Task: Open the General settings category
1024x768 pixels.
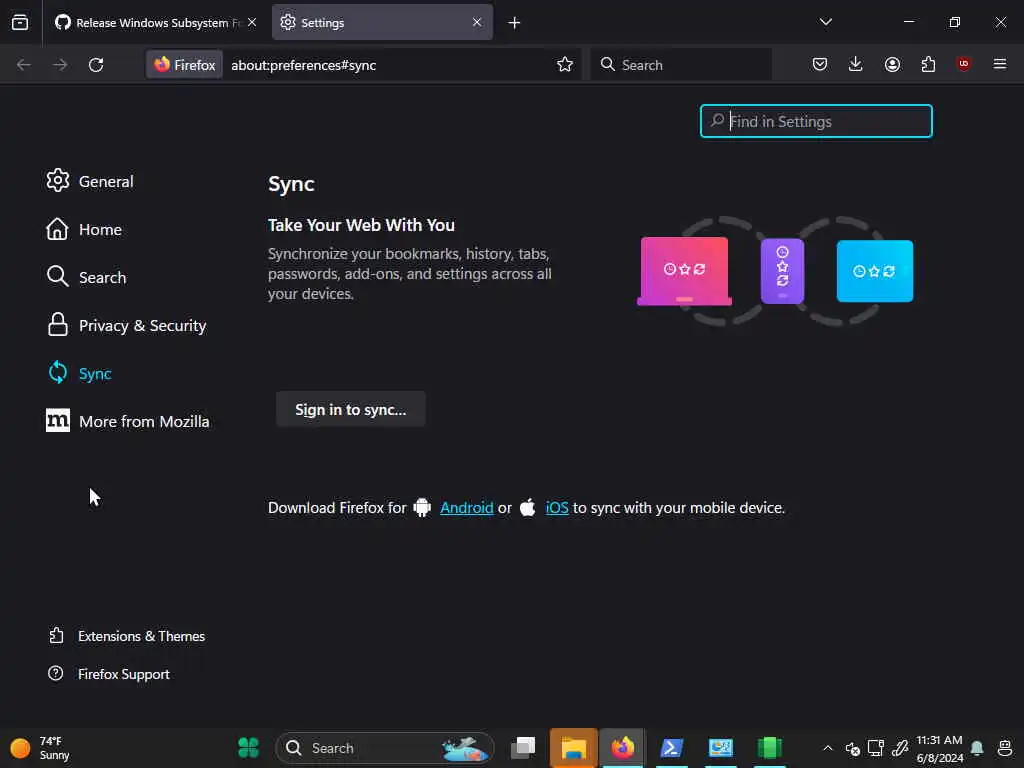Action: click(x=90, y=181)
